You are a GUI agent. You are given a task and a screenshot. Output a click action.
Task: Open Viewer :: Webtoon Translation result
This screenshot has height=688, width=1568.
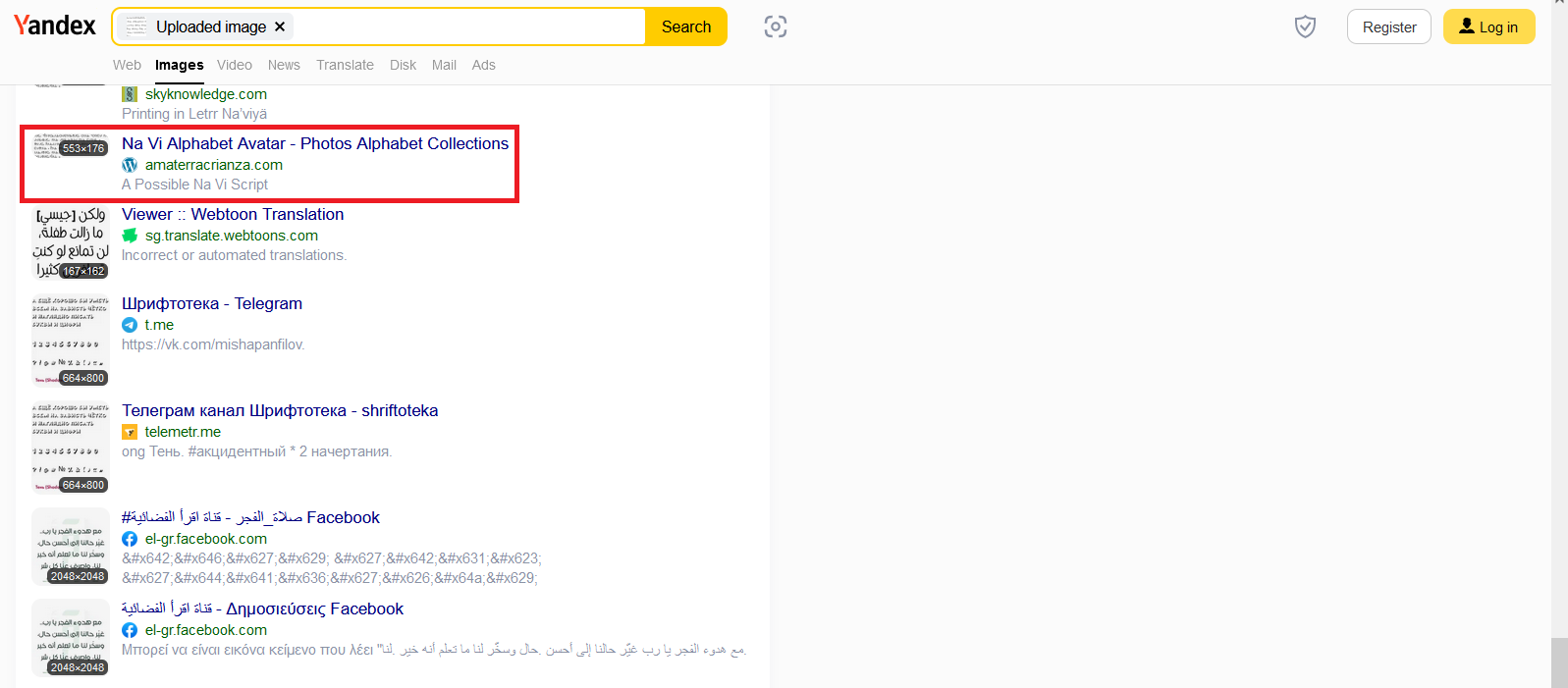point(233,214)
